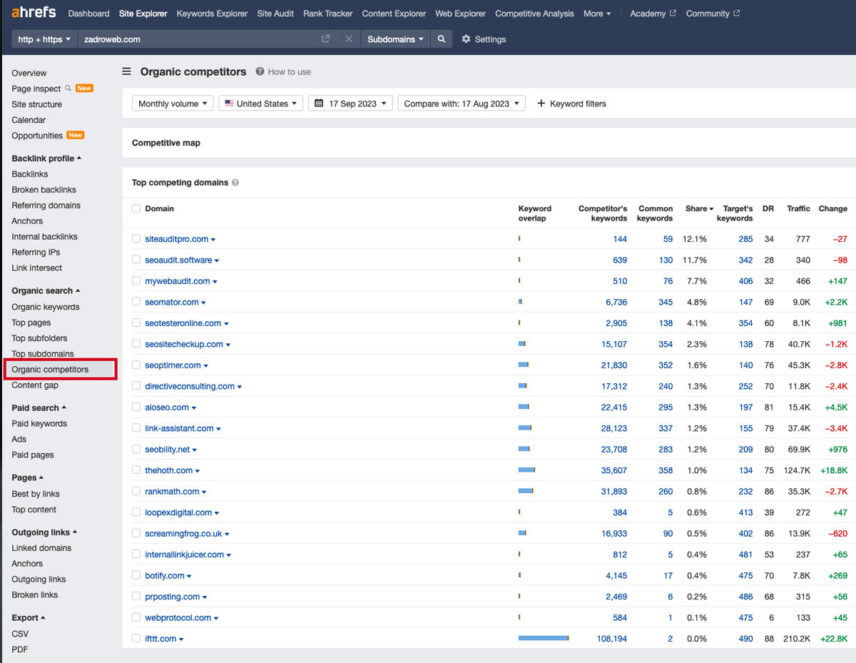
Task: Toggle sidebar with hamburger menu icon
Action: [x=127, y=72]
